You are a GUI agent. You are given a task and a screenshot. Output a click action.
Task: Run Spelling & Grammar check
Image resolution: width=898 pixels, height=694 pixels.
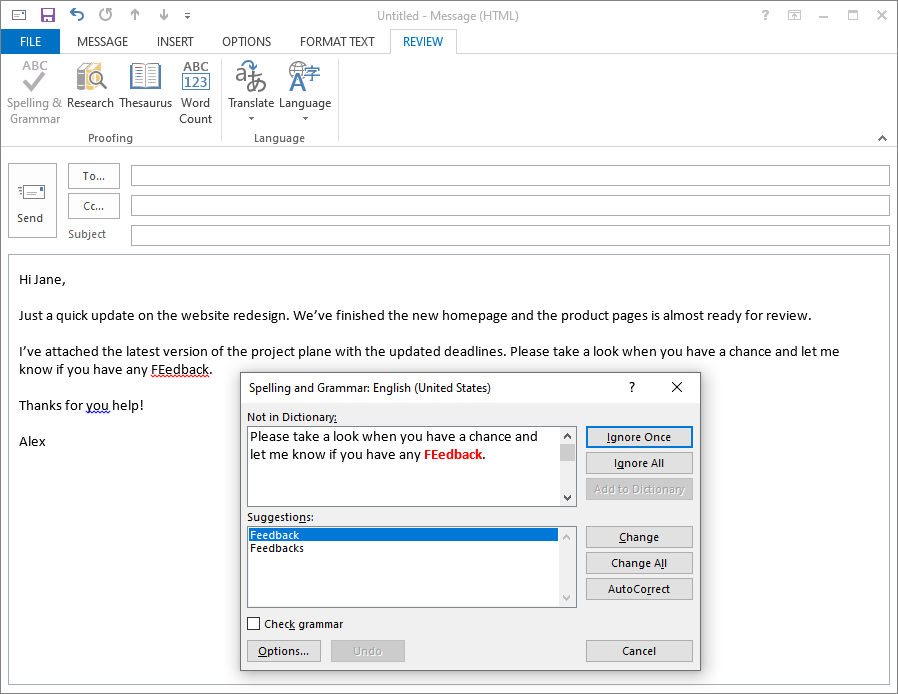[x=34, y=93]
